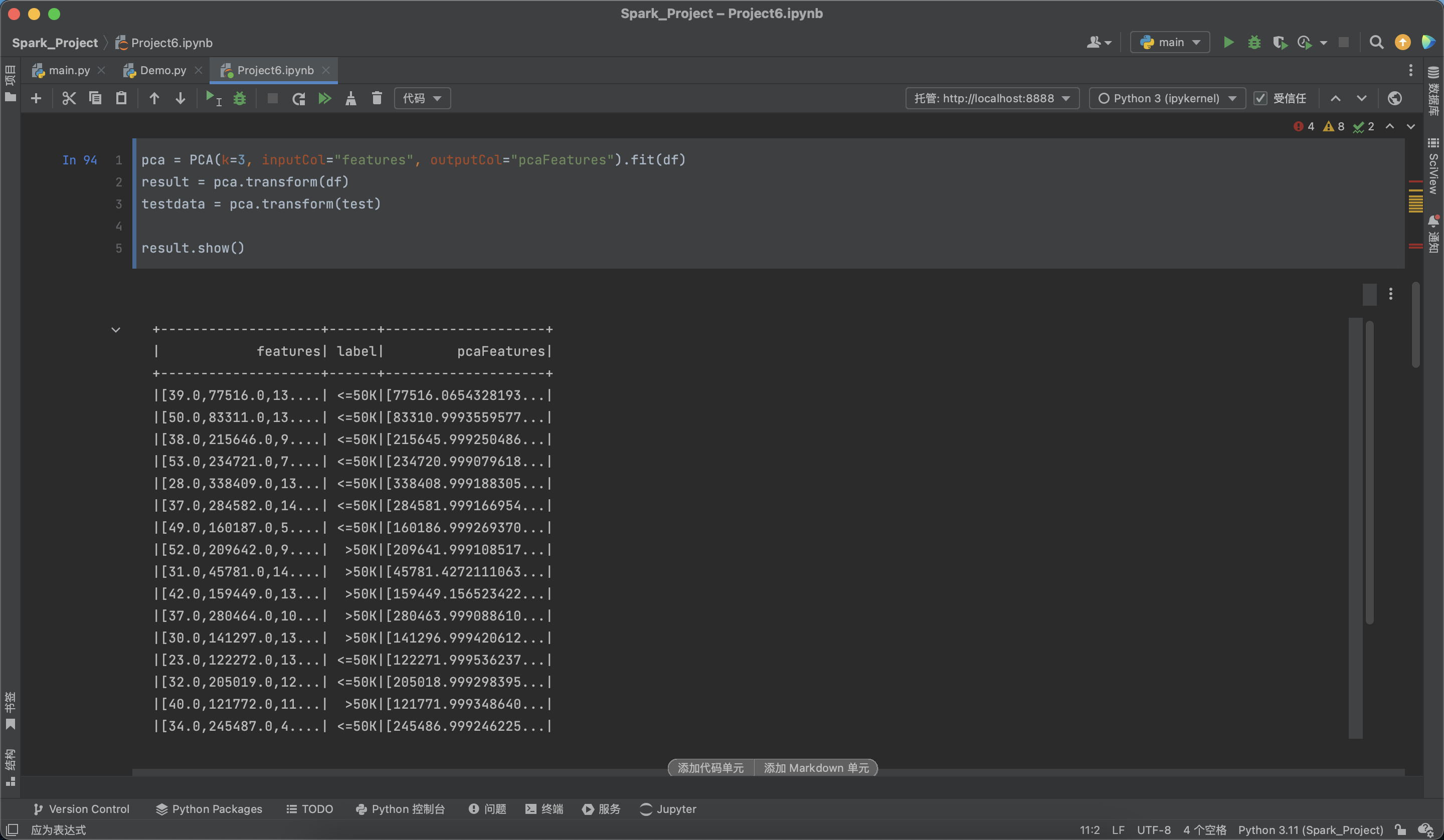The height and width of the screenshot is (840, 1444).
Task: Move cell down with the down arrow
Action: click(x=180, y=99)
